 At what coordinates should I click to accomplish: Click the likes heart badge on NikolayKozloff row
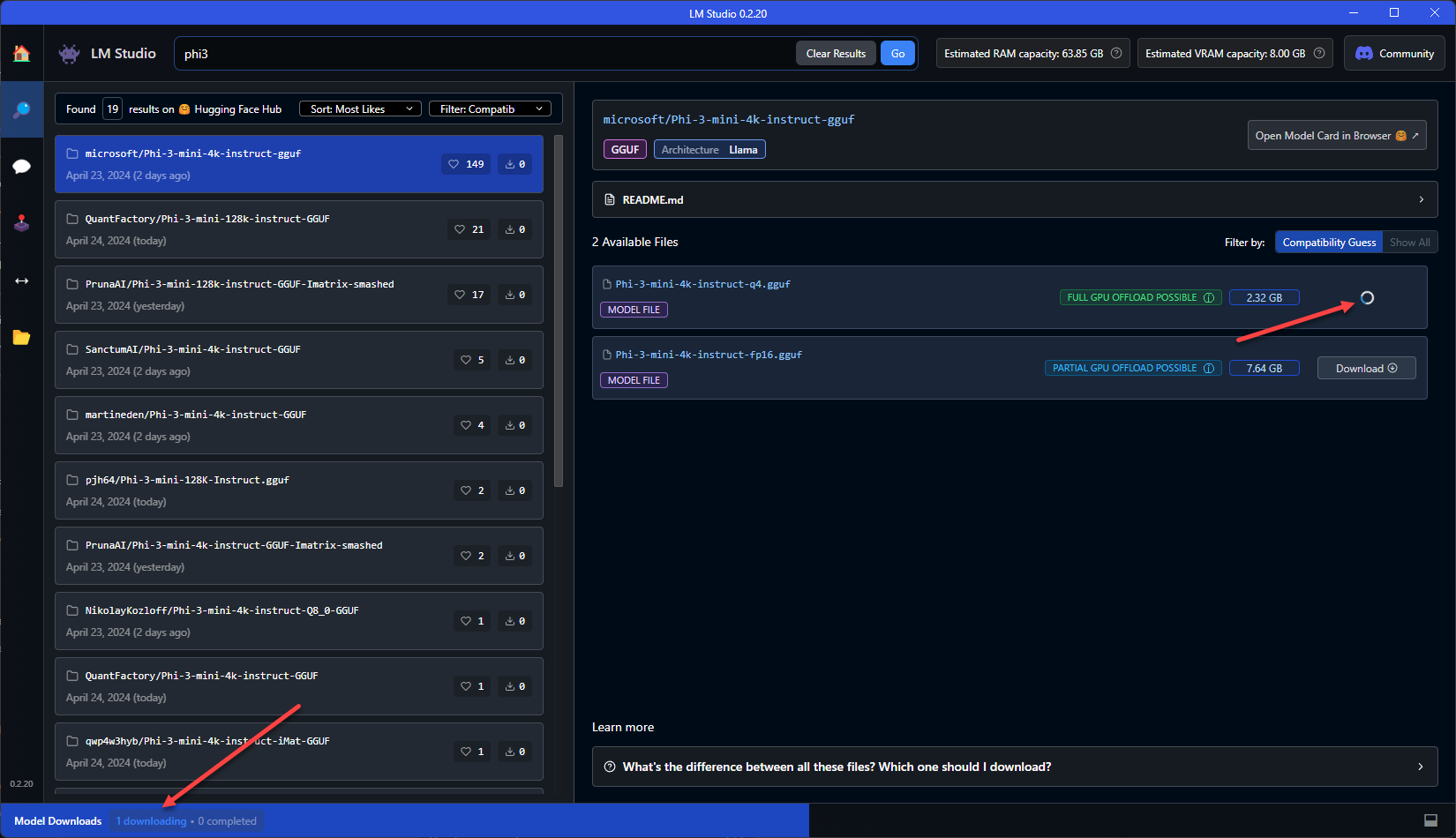click(x=472, y=621)
